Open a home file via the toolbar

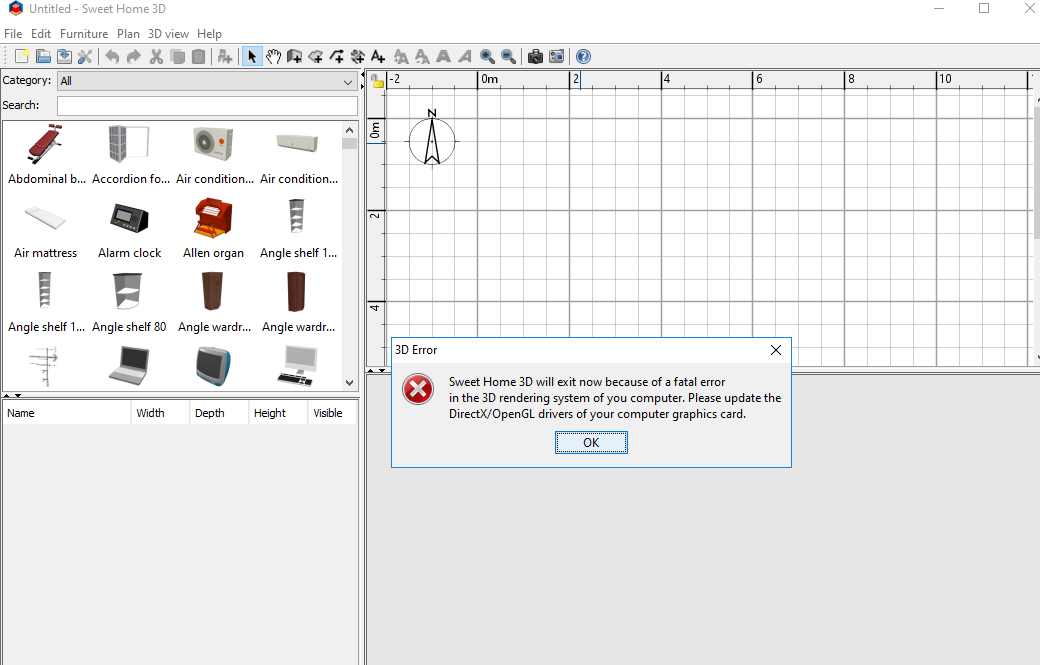point(43,57)
